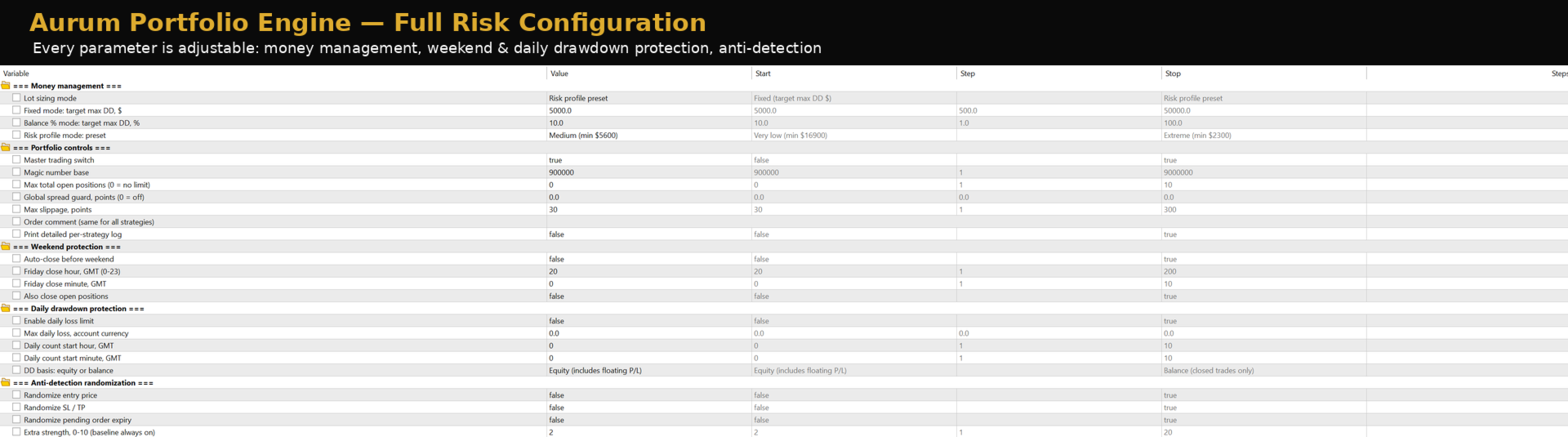Select Step cell '500.0' for Fixed mode
The width and height of the screenshot is (1568, 437).
pyautogui.click(x=1059, y=110)
